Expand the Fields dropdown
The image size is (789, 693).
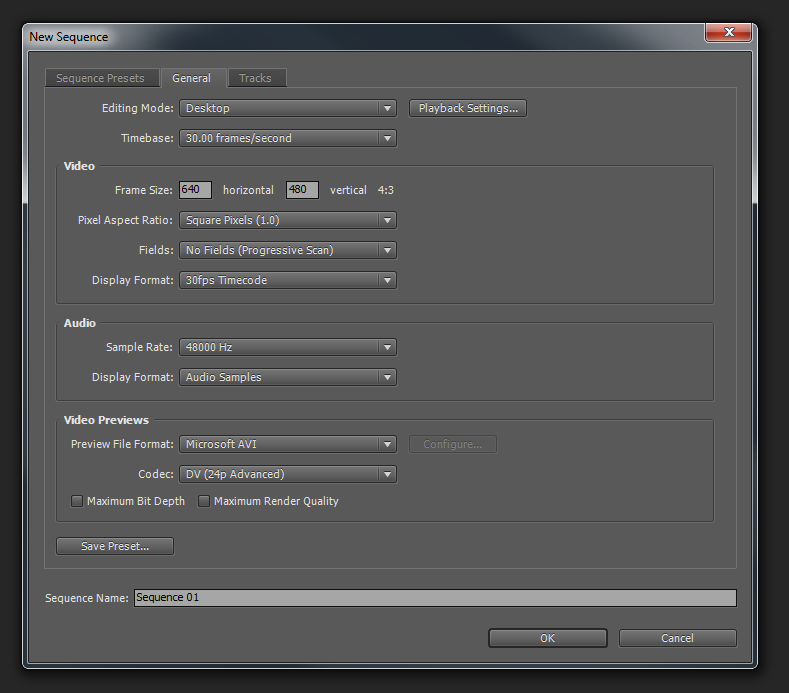(x=288, y=250)
